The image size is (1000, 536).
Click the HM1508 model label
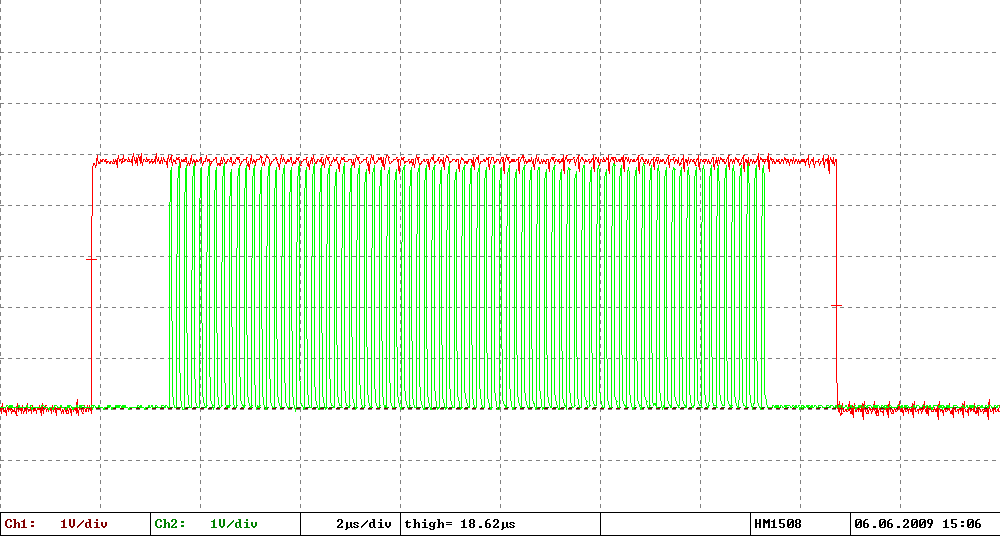pos(777,525)
